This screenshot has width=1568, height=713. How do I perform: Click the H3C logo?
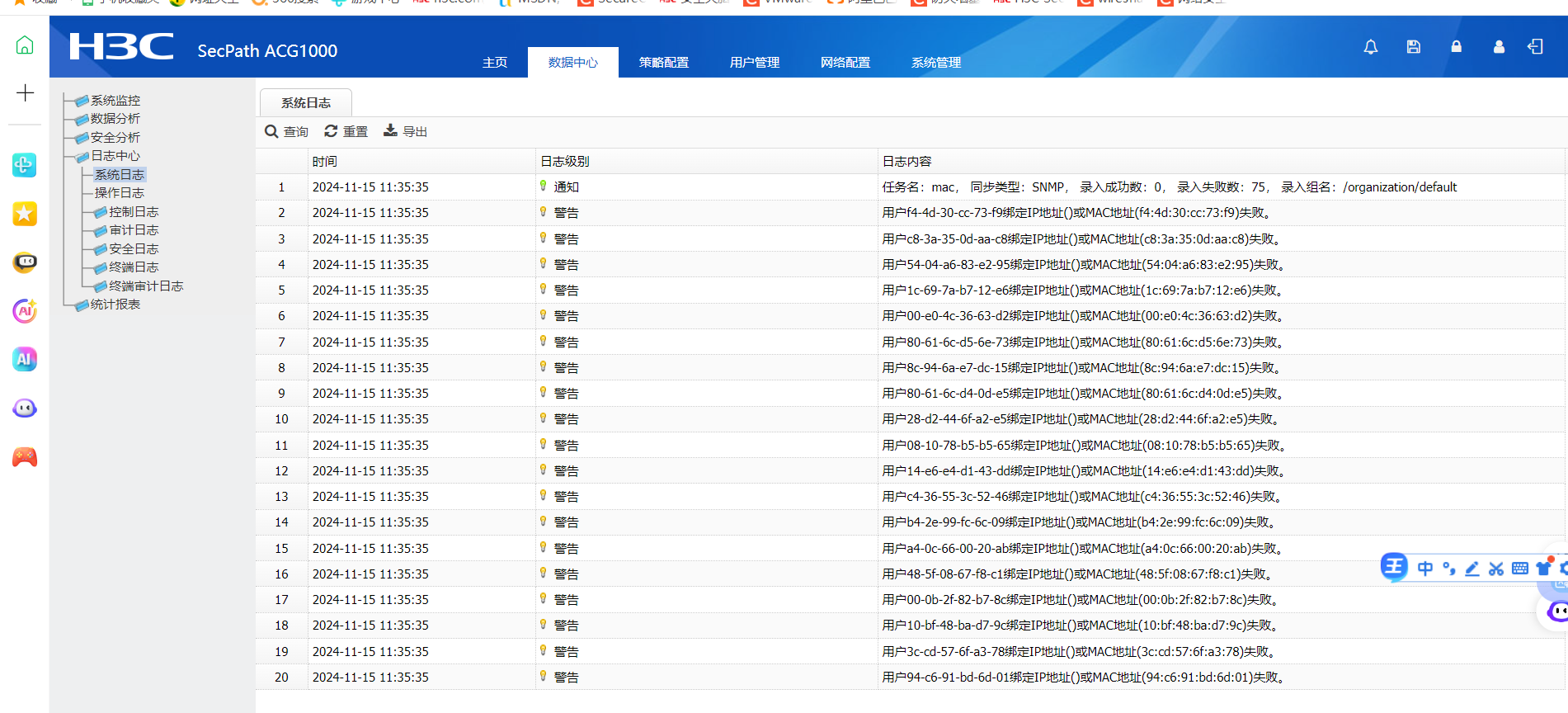coord(122,46)
